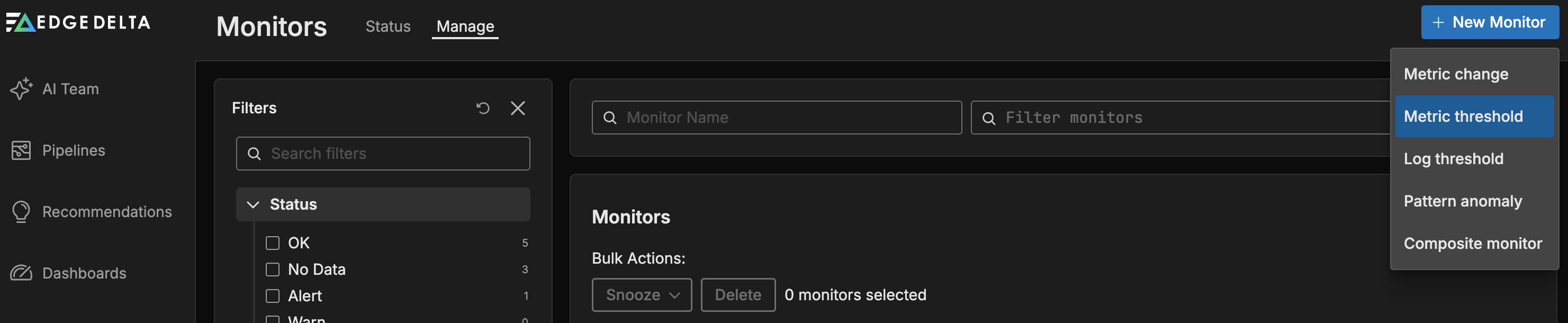Open the Dashboards gauge icon
Viewport: 1568px width, 323px height.
(x=21, y=273)
